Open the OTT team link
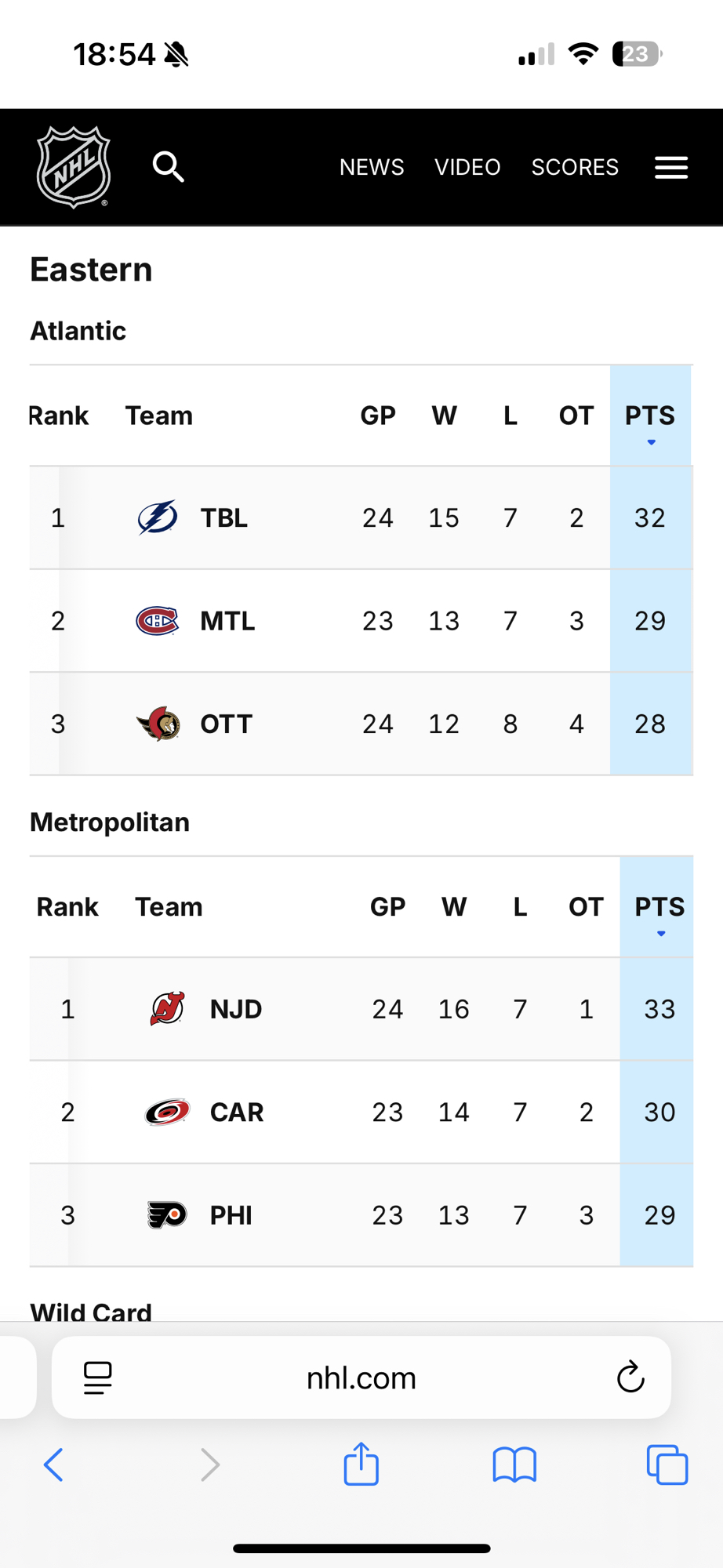 click(x=226, y=724)
